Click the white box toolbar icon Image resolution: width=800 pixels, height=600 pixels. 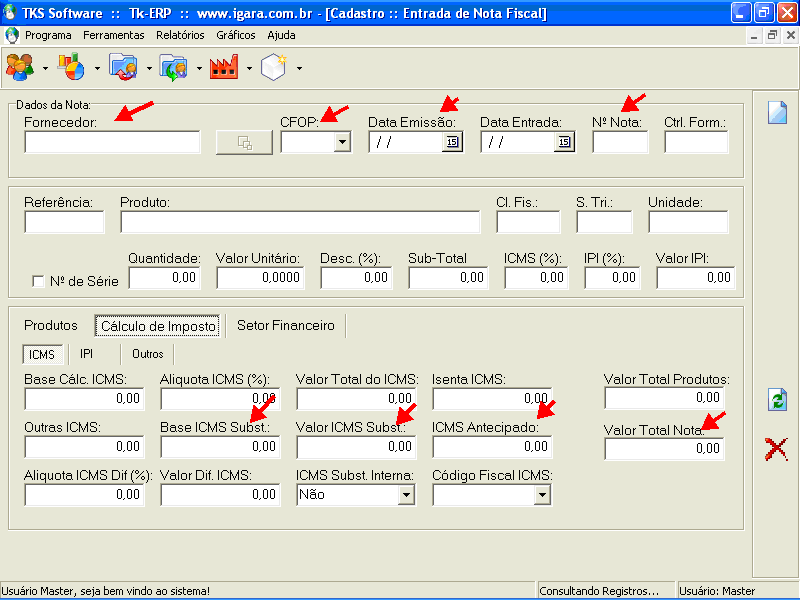[274, 67]
